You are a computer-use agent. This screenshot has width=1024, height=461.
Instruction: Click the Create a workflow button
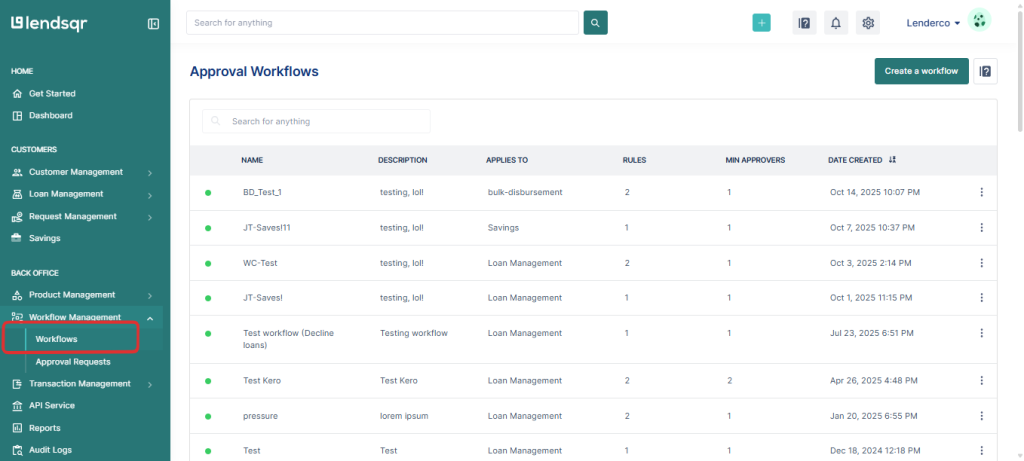(921, 71)
